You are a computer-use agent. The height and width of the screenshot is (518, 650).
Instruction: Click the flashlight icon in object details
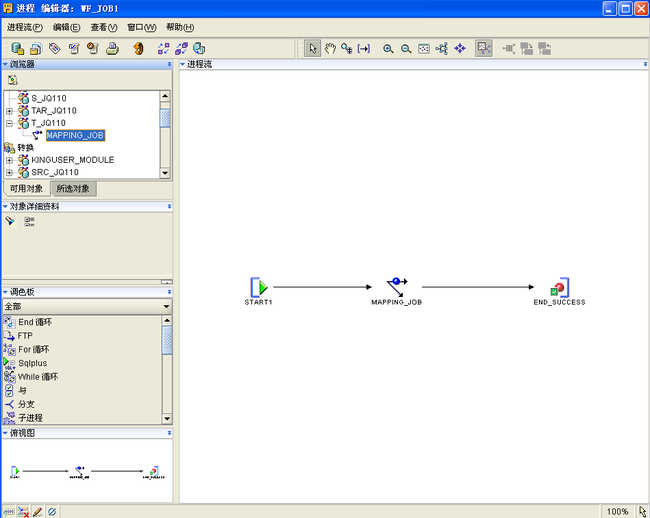tap(10, 221)
